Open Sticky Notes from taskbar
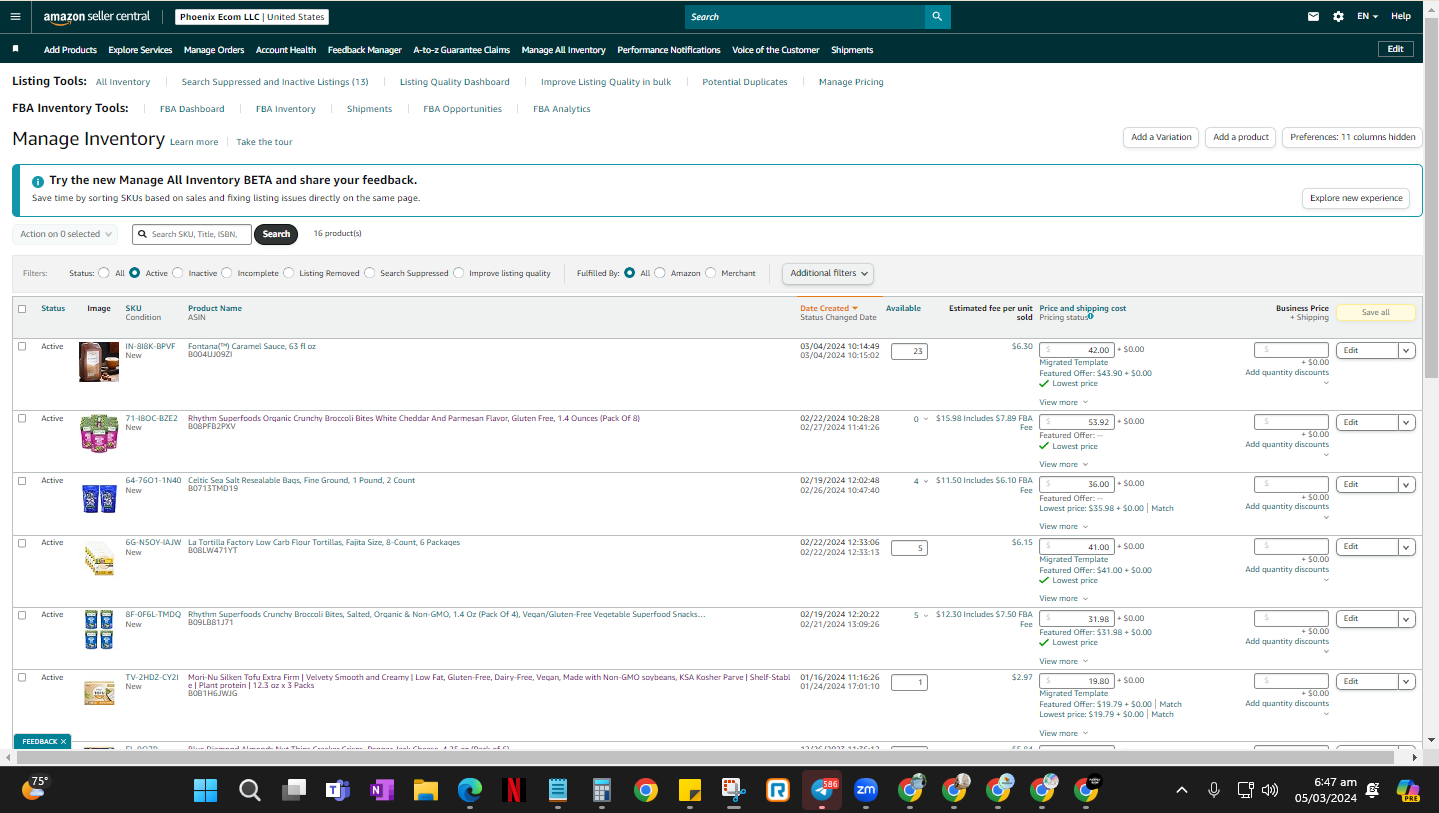 tap(690, 790)
